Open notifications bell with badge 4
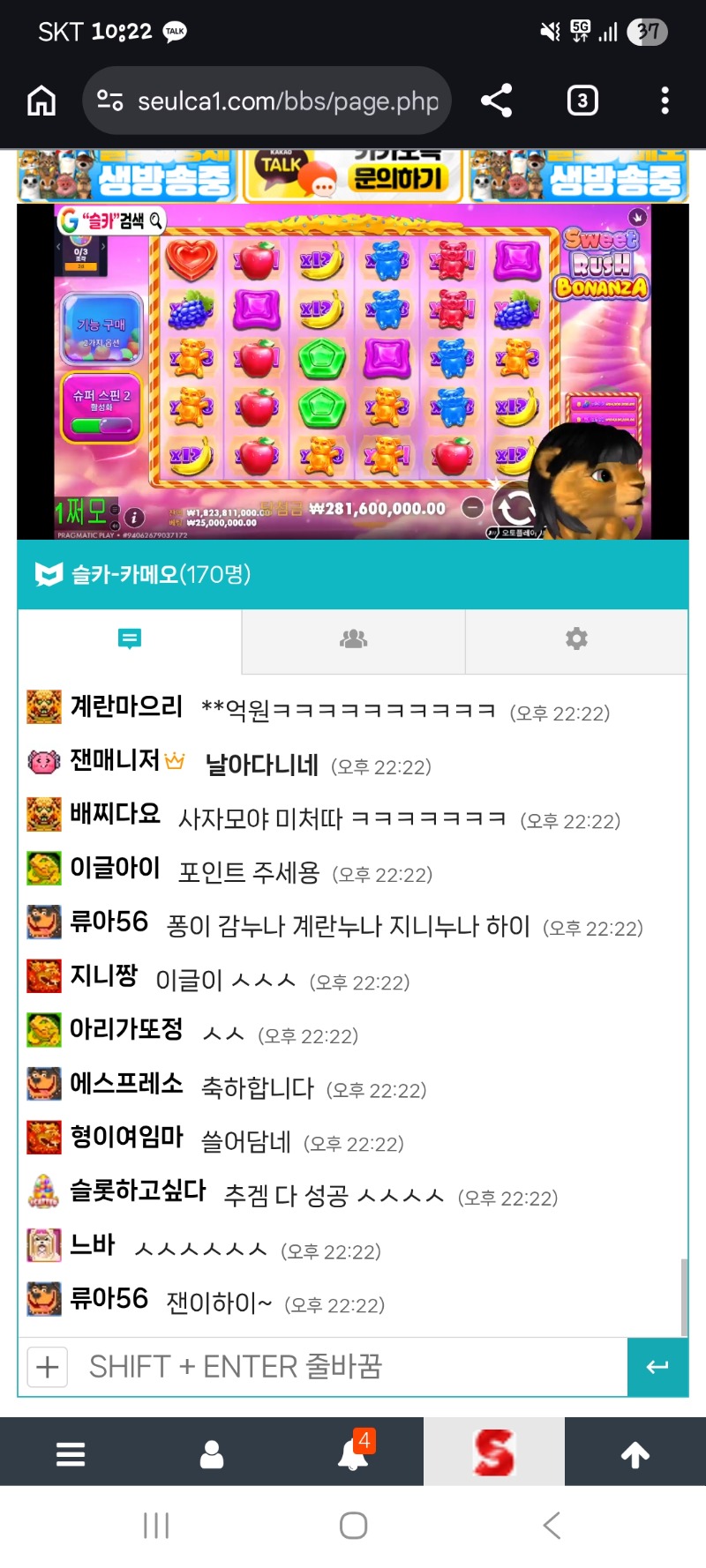Screen dimensions: 706x1568 click(x=353, y=1452)
